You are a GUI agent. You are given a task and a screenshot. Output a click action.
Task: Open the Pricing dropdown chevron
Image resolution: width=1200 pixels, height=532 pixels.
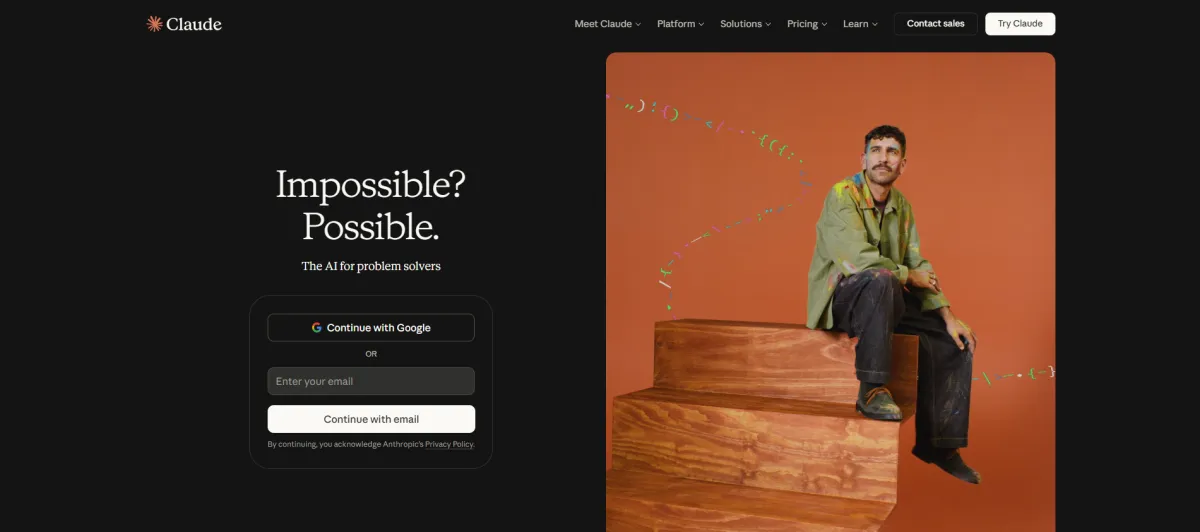pos(824,24)
